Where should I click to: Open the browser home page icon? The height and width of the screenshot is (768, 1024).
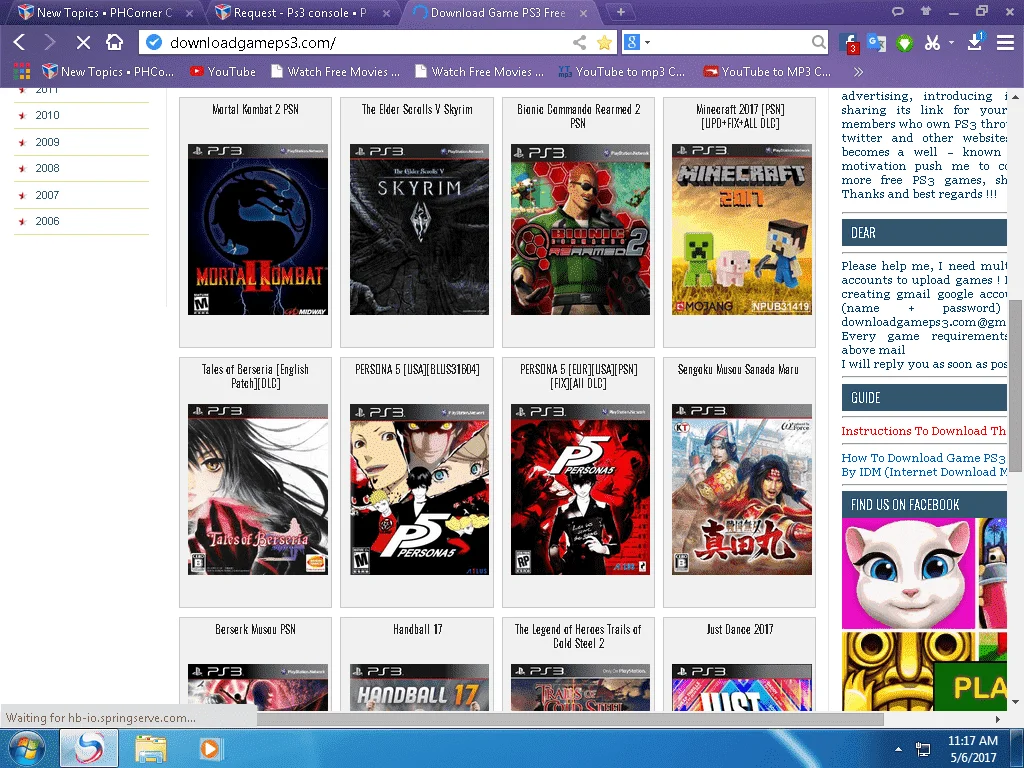click(114, 42)
